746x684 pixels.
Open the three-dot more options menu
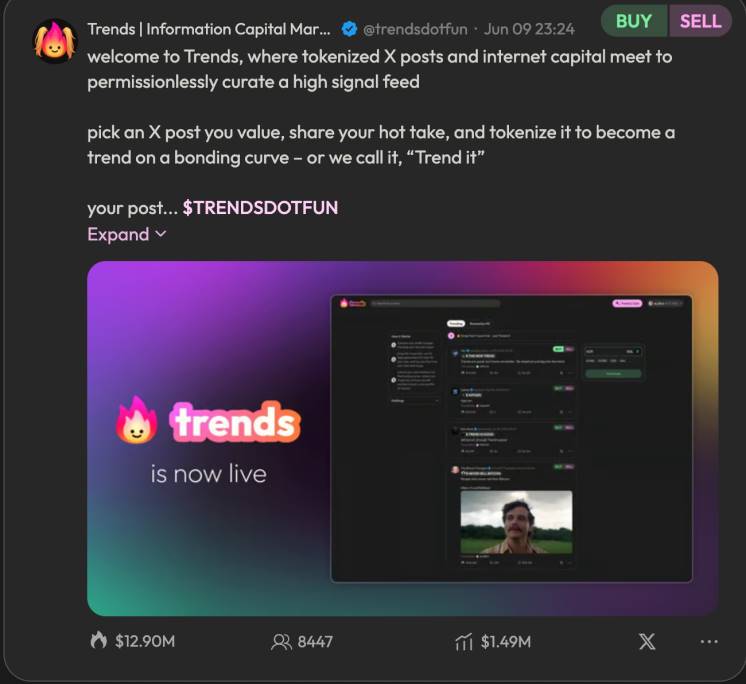(x=709, y=642)
